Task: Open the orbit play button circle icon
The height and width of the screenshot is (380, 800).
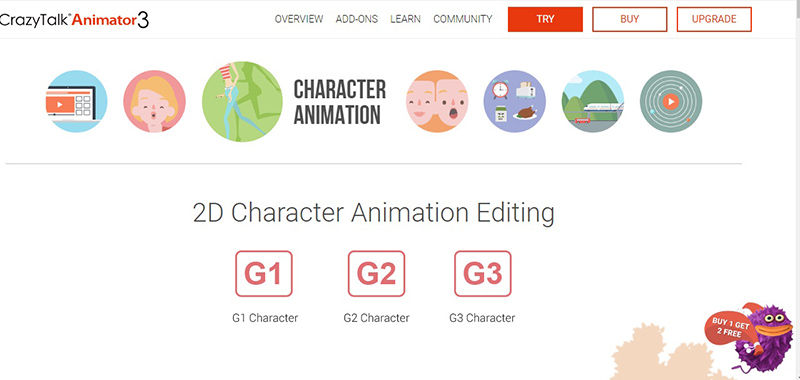Action: point(671,101)
